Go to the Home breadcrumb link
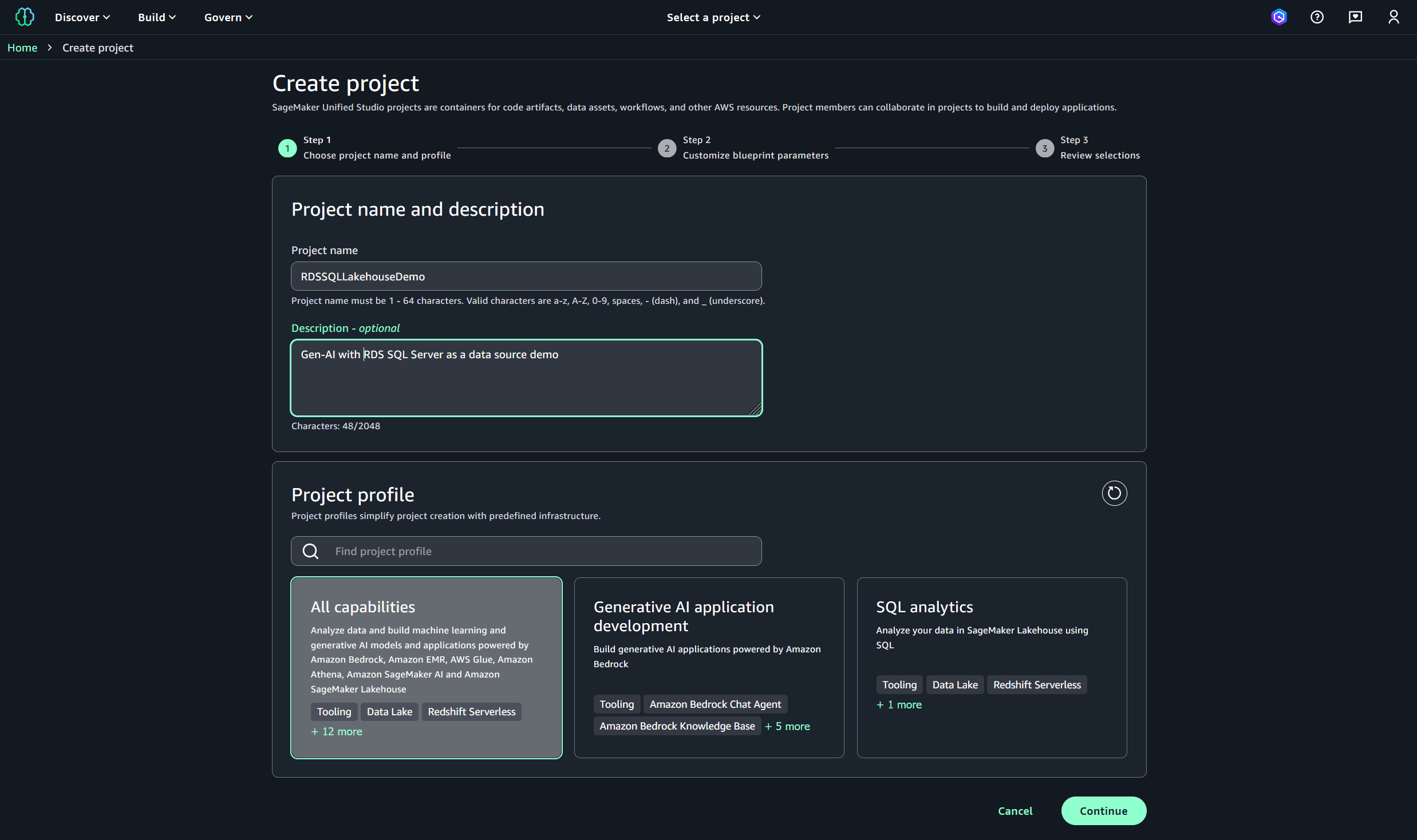Image resolution: width=1417 pixels, height=840 pixels. click(22, 47)
